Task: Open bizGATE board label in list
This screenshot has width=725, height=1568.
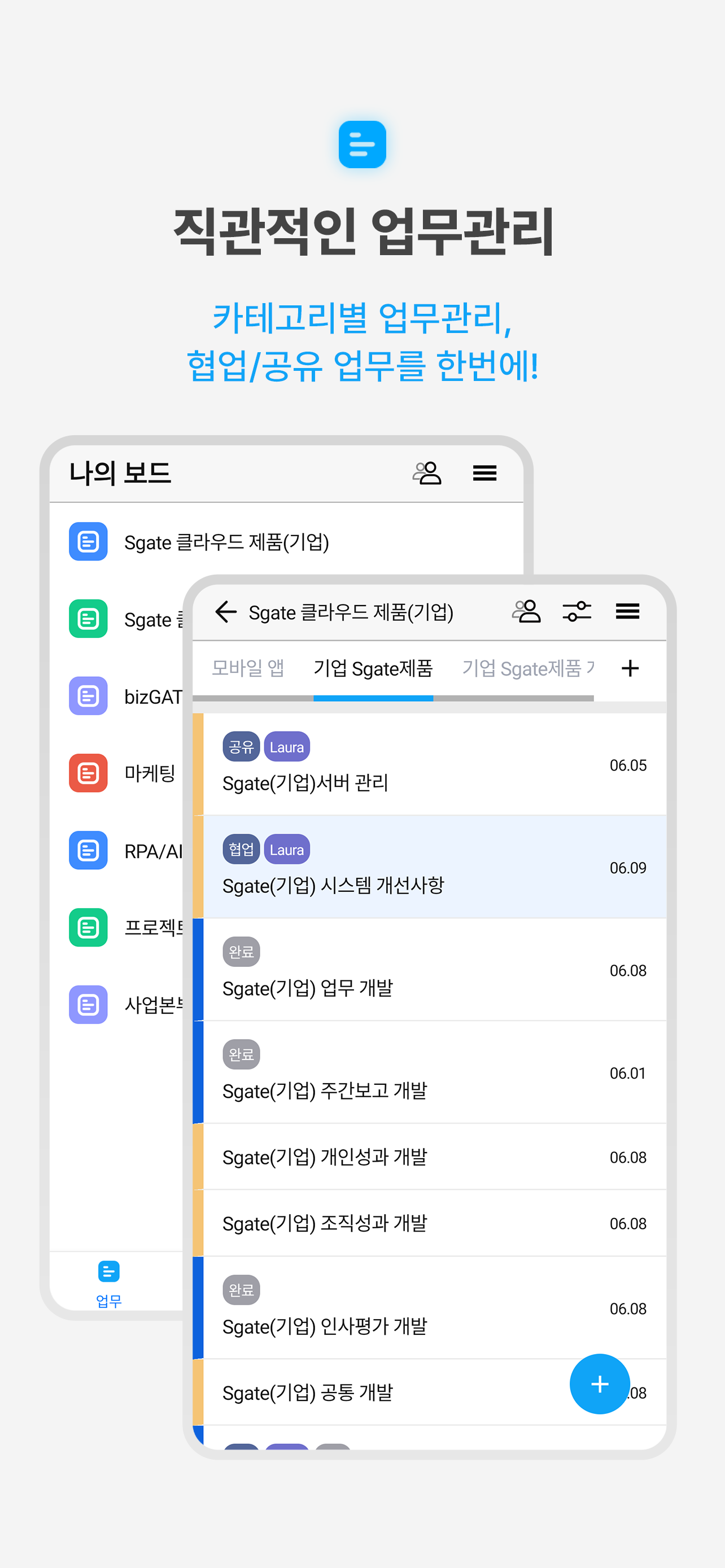Action: coord(153,697)
